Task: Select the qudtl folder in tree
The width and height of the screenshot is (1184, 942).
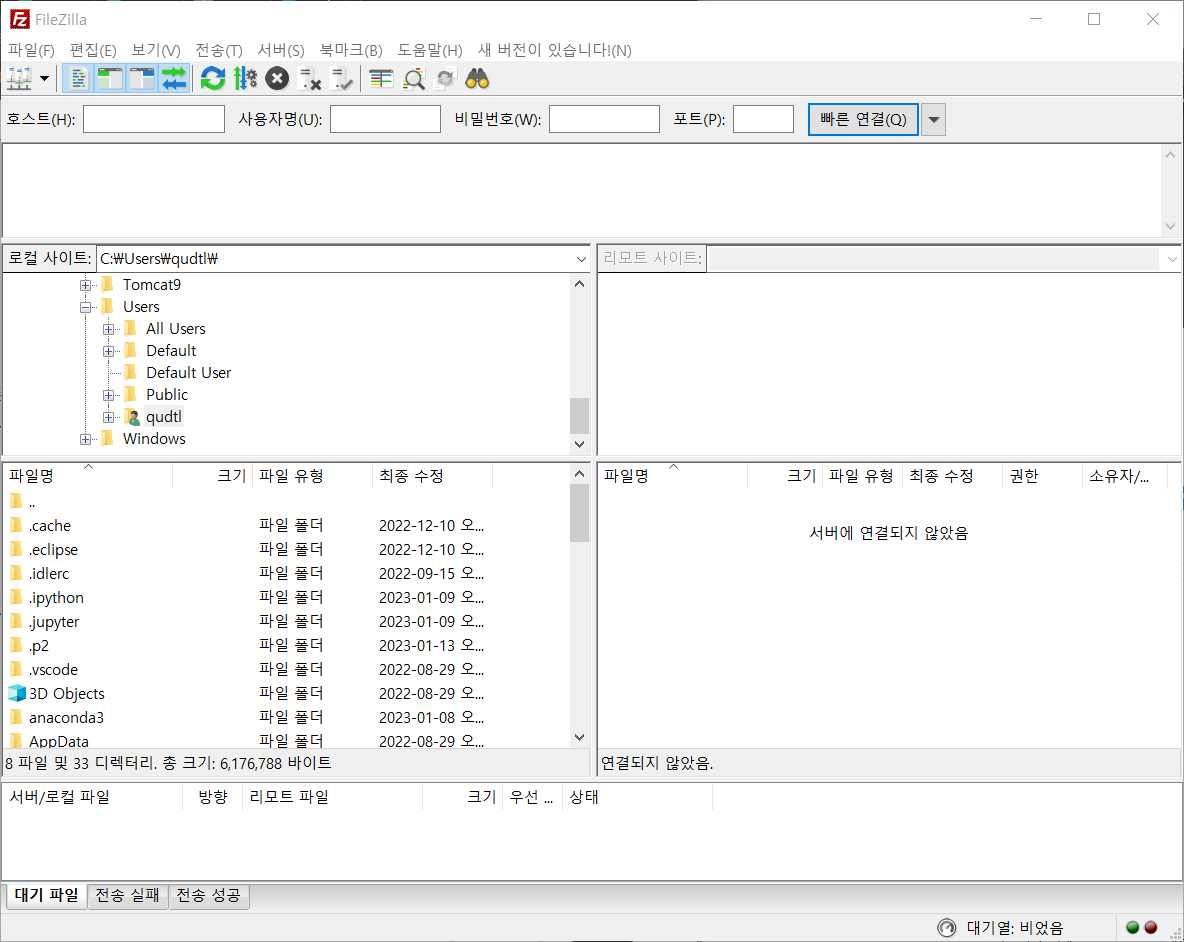Action: [163, 417]
